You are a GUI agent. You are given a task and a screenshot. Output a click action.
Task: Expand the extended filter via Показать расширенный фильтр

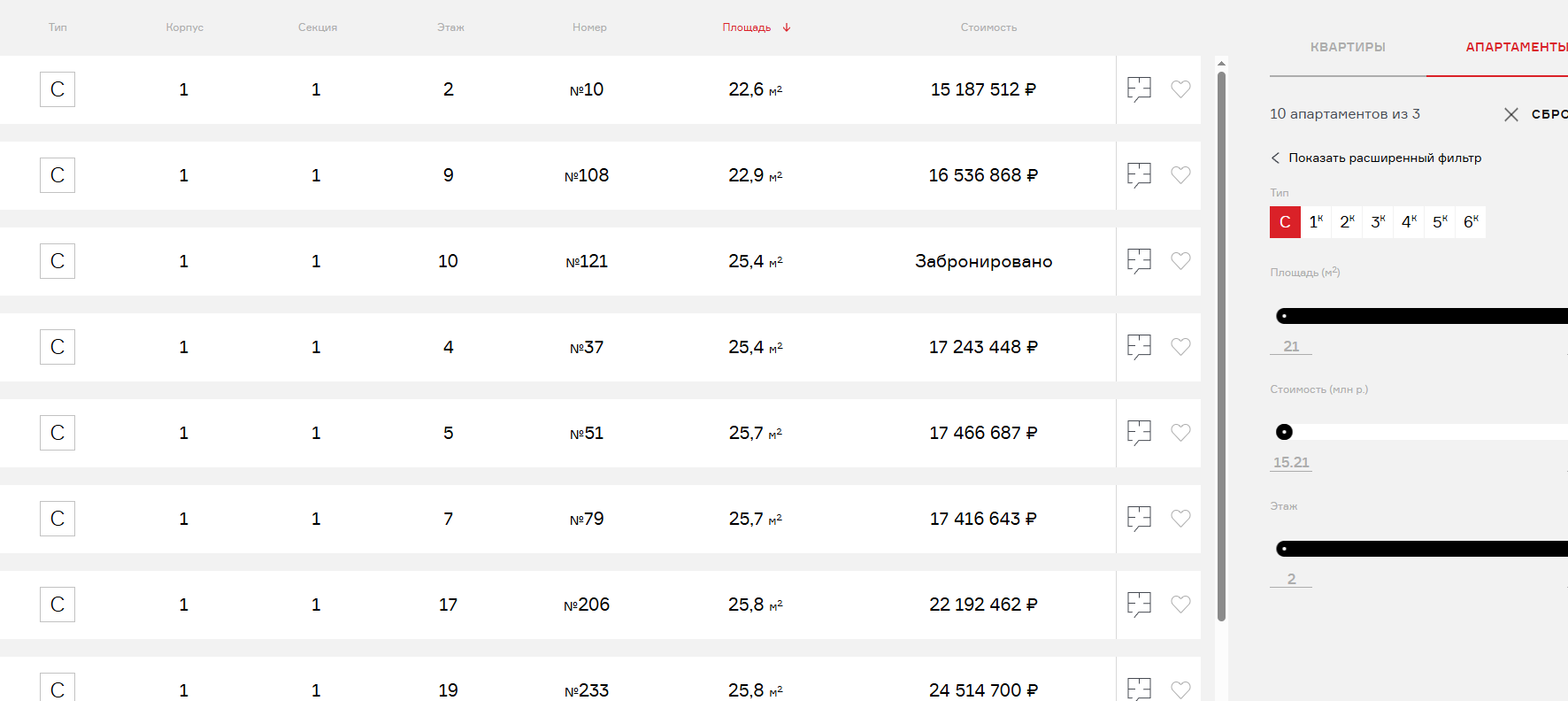click(1384, 158)
